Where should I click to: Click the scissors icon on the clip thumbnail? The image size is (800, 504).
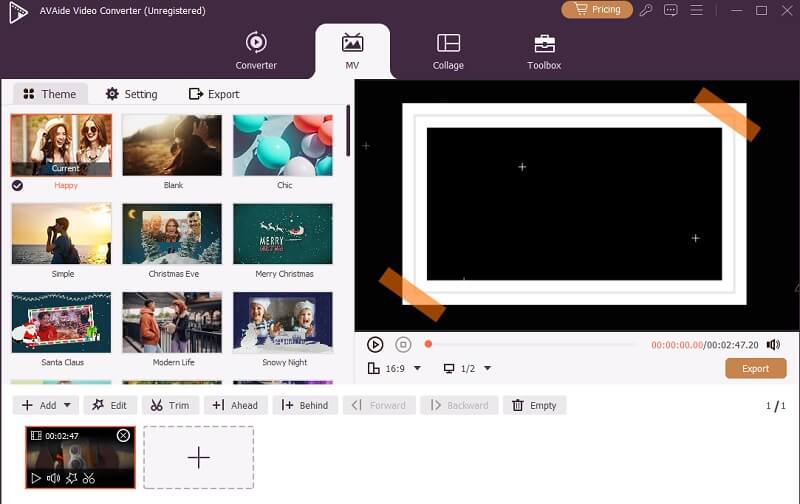tap(89, 479)
